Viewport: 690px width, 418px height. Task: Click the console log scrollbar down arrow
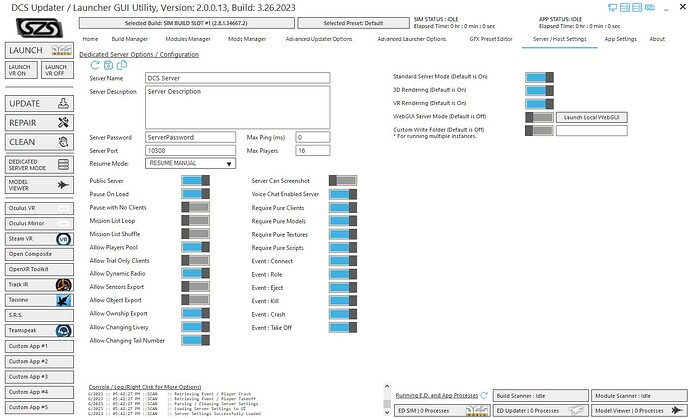click(x=387, y=412)
